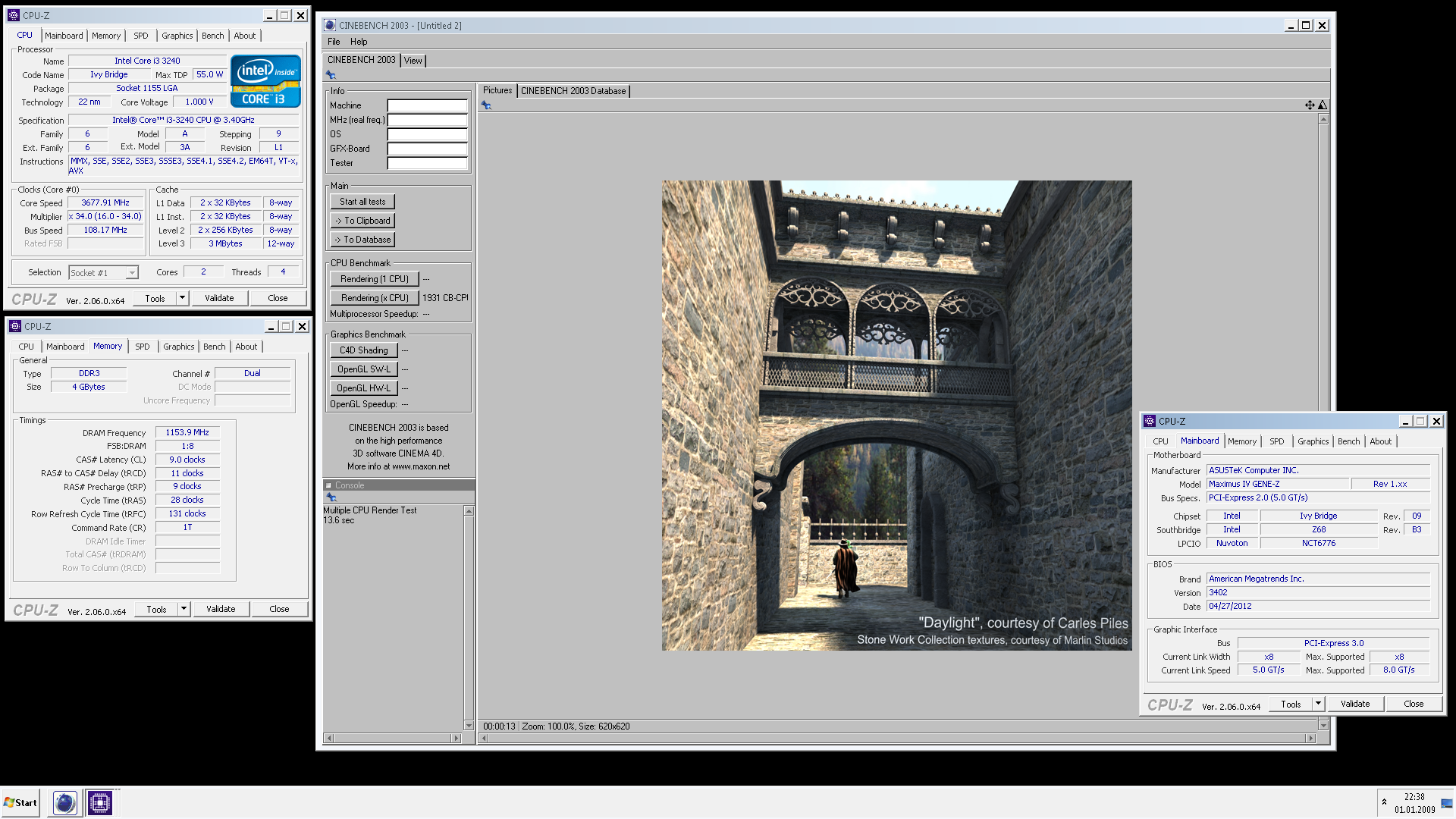The image size is (1456, 819).
Task: Click the Intel Core i3 3240 name field
Action: pos(147,61)
